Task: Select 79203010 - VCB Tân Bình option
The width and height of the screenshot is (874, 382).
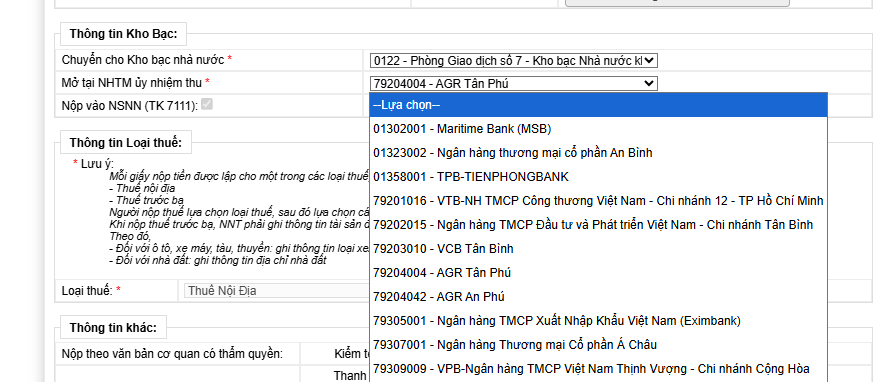Action: click(598, 249)
